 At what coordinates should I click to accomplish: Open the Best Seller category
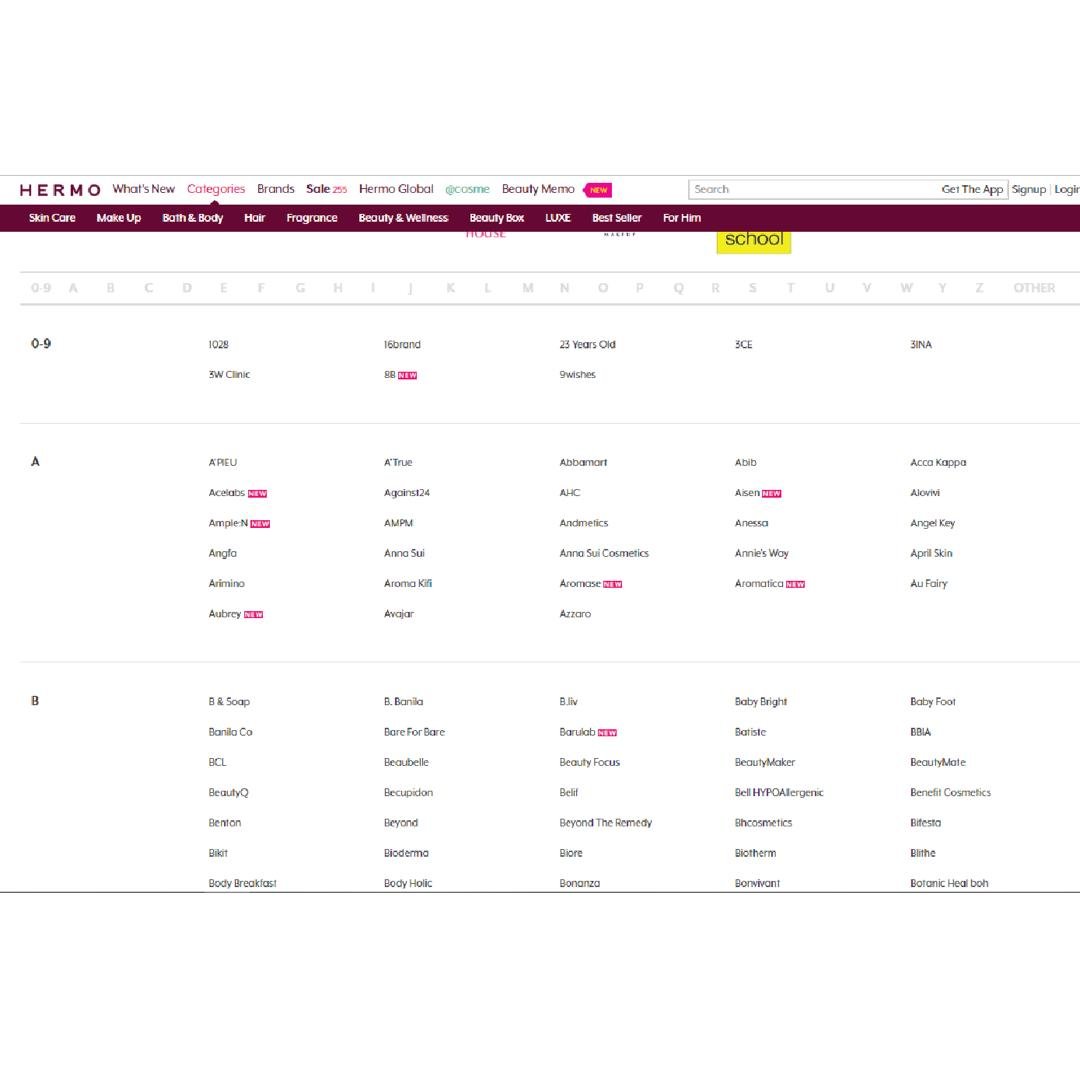pyautogui.click(x=616, y=218)
